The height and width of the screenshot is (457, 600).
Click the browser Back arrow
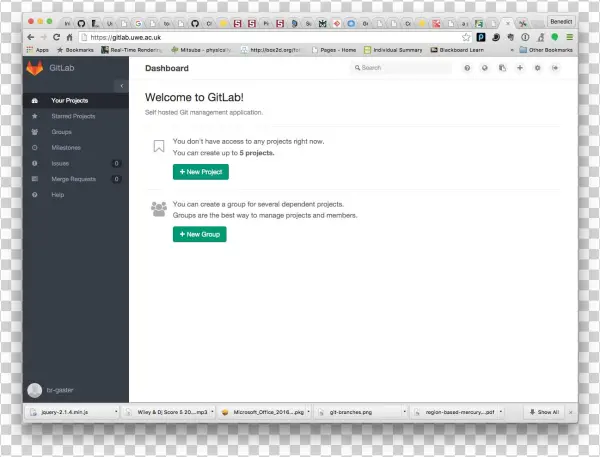[31, 37]
